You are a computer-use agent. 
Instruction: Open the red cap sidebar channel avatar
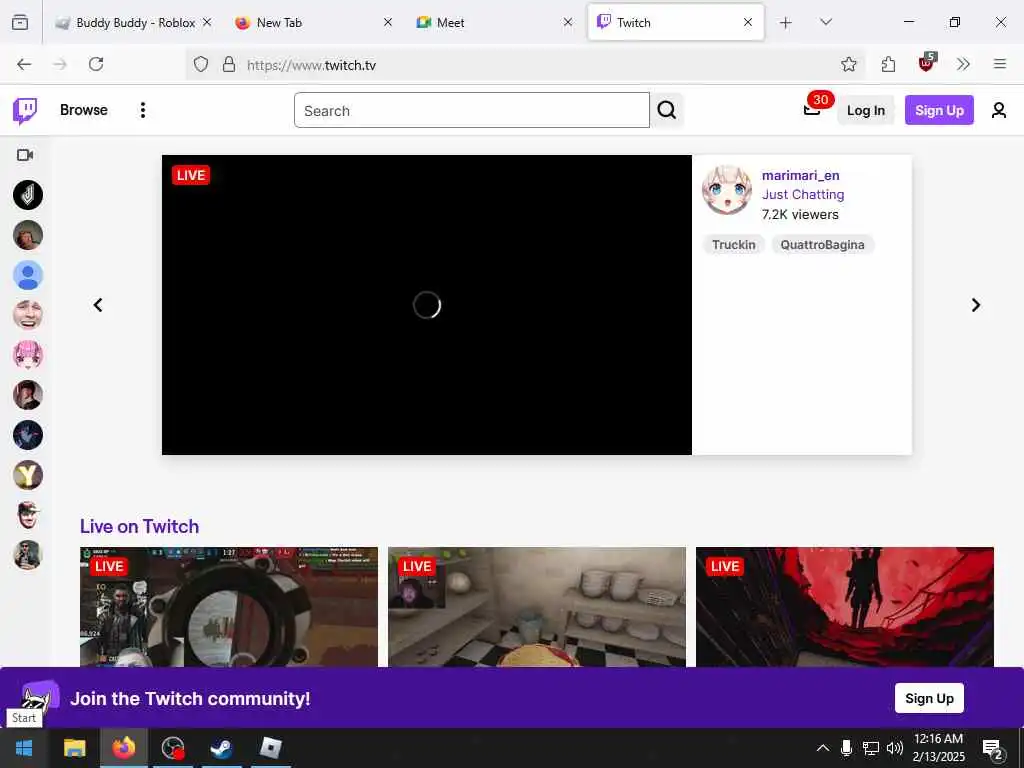tap(28, 515)
